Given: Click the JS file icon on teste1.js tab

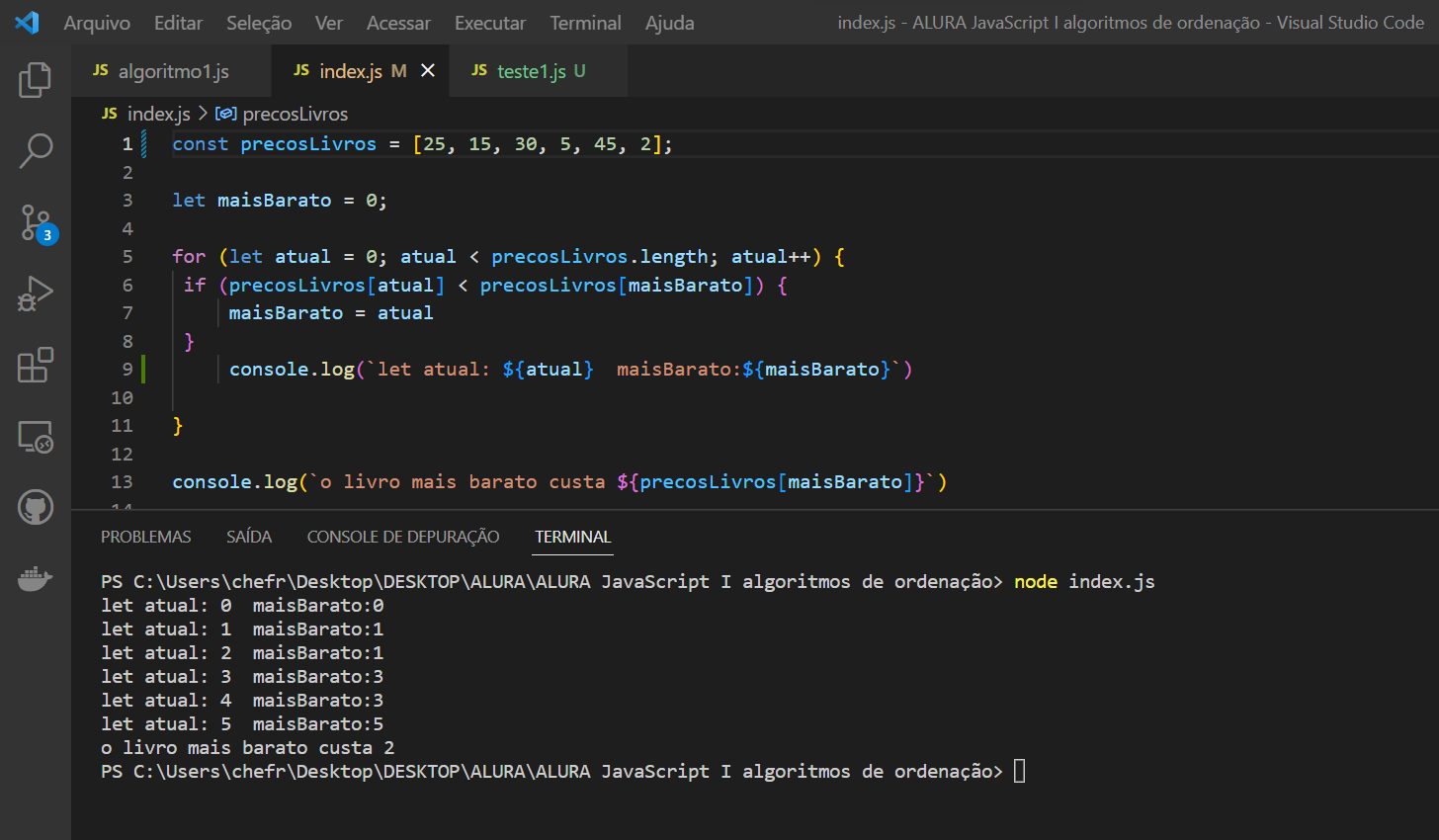Looking at the screenshot, I should [479, 70].
